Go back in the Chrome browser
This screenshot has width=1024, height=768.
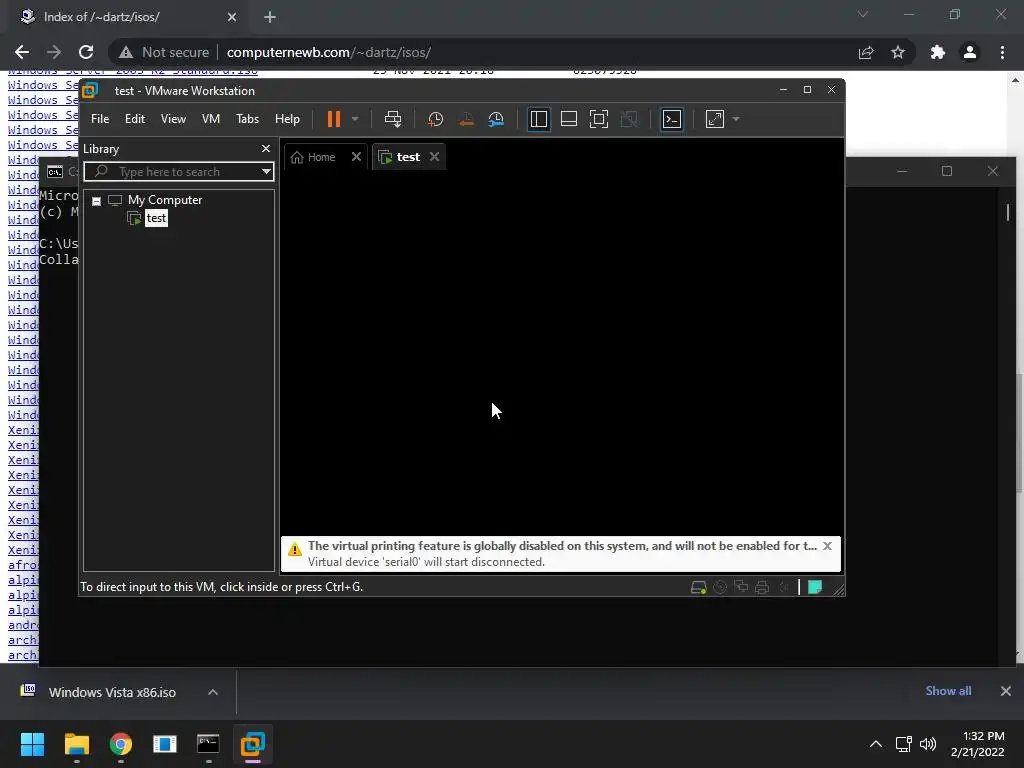(x=22, y=52)
